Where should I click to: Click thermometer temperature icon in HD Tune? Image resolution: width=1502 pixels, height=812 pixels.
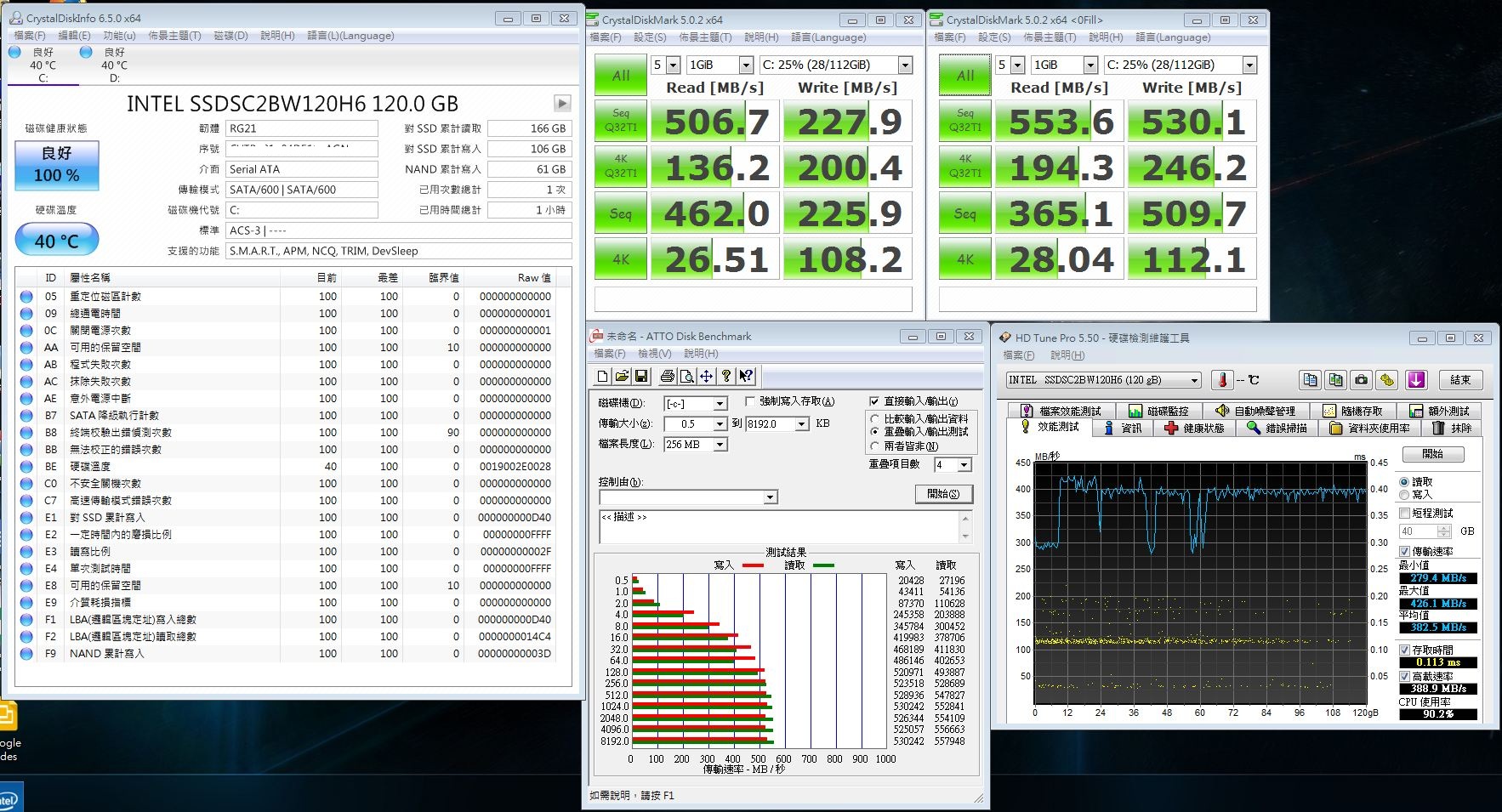coord(1222,380)
